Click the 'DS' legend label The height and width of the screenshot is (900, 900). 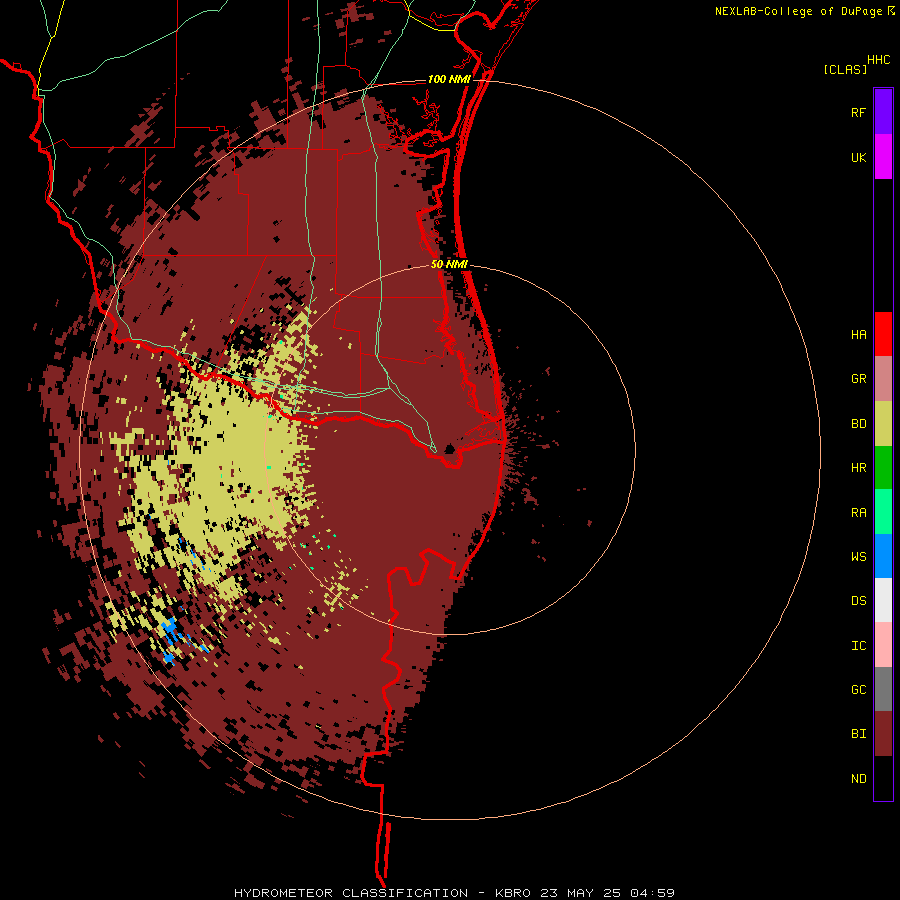pyautogui.click(x=858, y=601)
